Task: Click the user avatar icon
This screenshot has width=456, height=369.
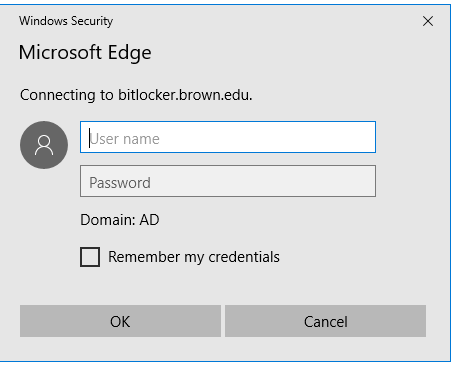Action: click(x=44, y=145)
